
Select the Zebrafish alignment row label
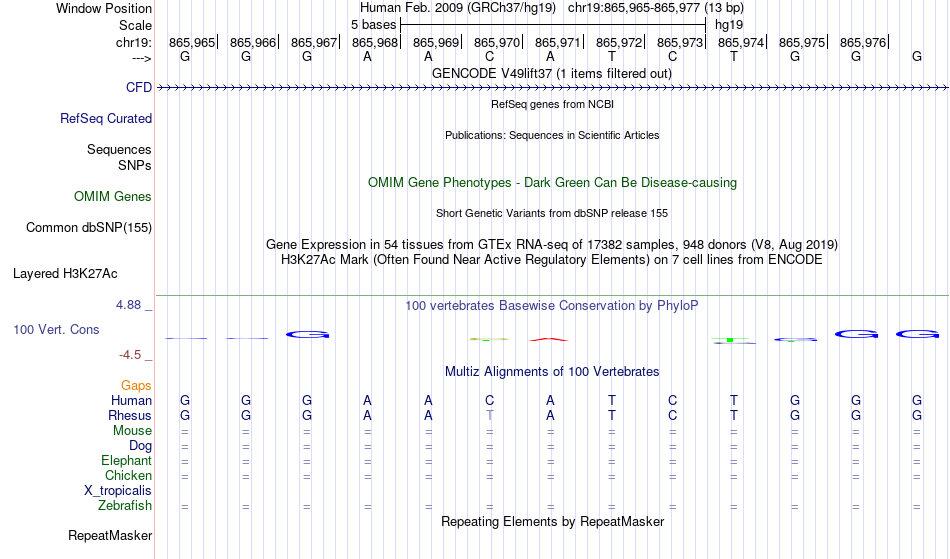125,506
